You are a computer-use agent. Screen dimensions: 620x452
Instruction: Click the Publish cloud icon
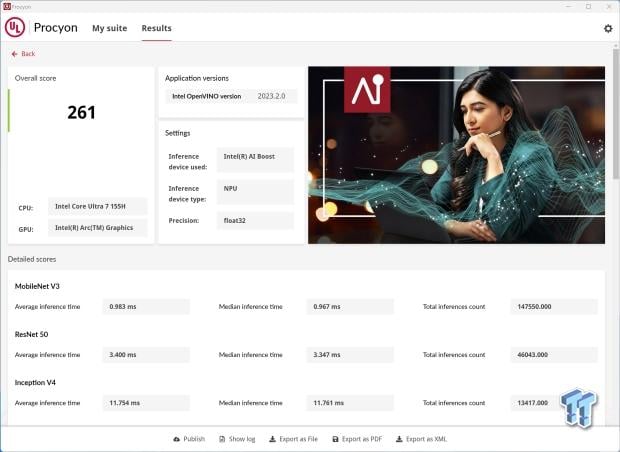point(176,439)
